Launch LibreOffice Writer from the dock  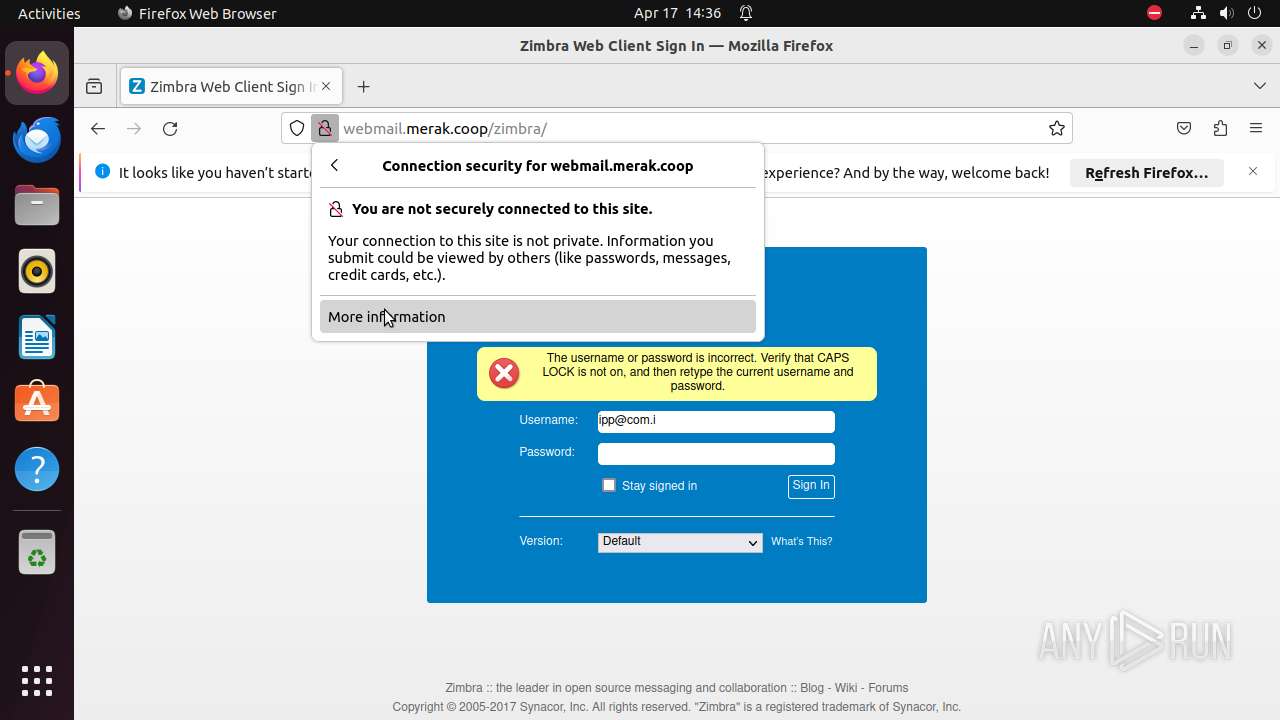(x=37, y=337)
